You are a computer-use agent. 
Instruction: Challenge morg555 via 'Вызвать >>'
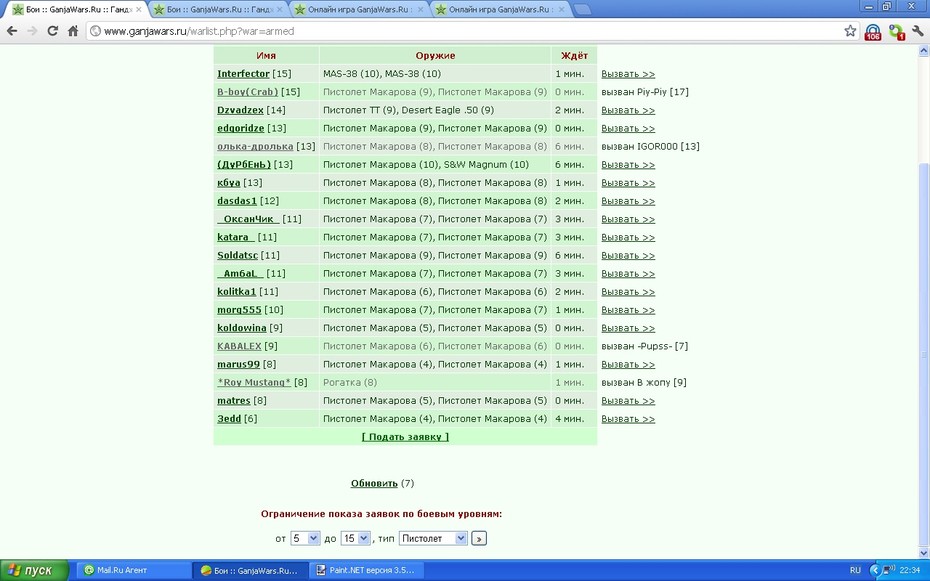628,310
